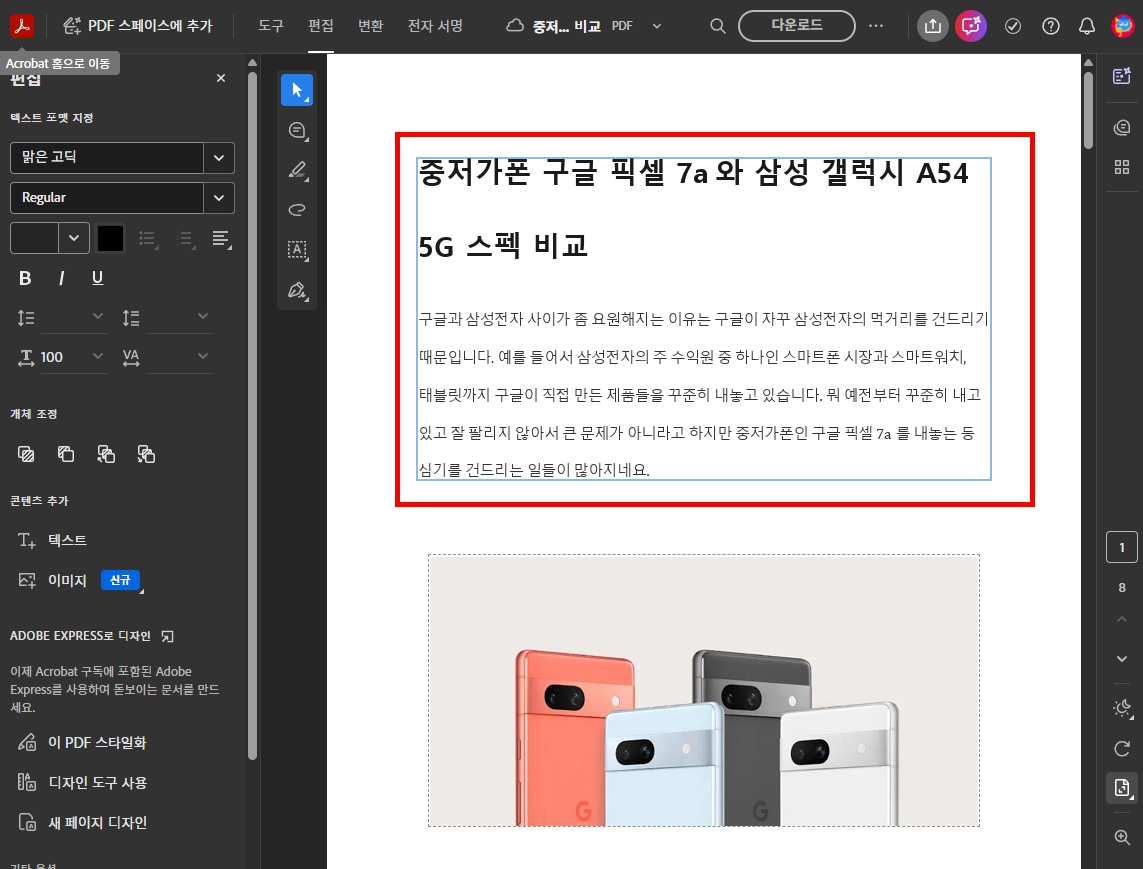Click the document vertical scrollbar
The image size is (1143, 869).
click(1088, 109)
